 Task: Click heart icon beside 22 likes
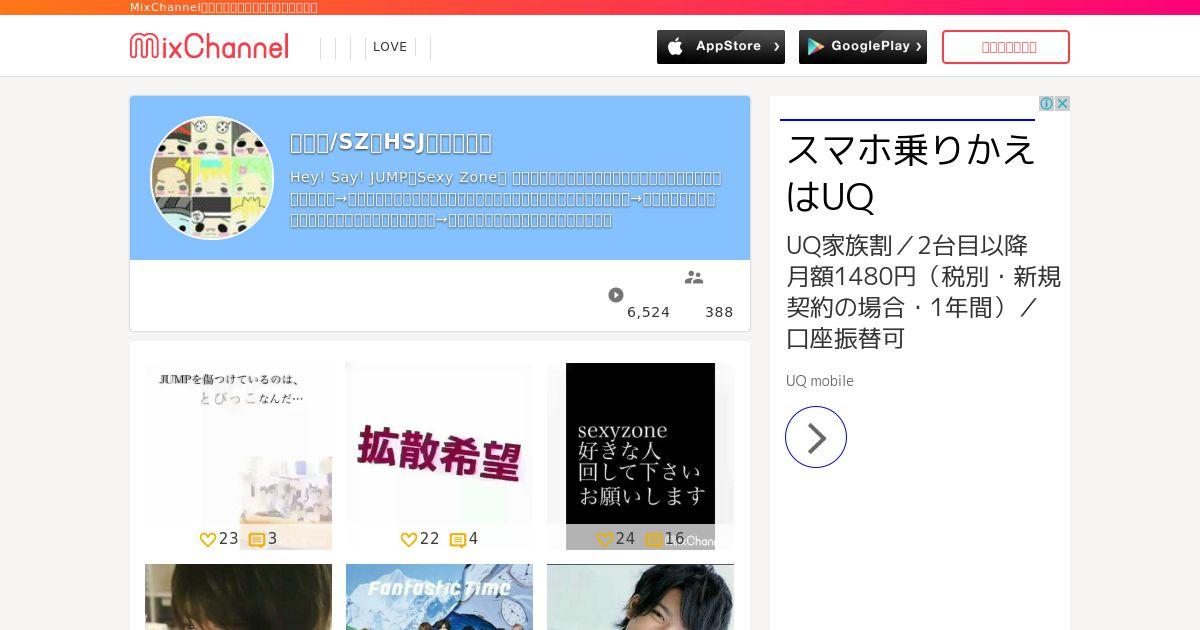[x=409, y=540]
